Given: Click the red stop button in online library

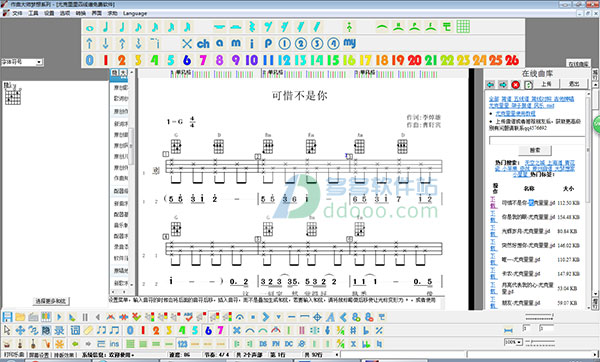Looking at the screenshot, I should click(515, 85).
